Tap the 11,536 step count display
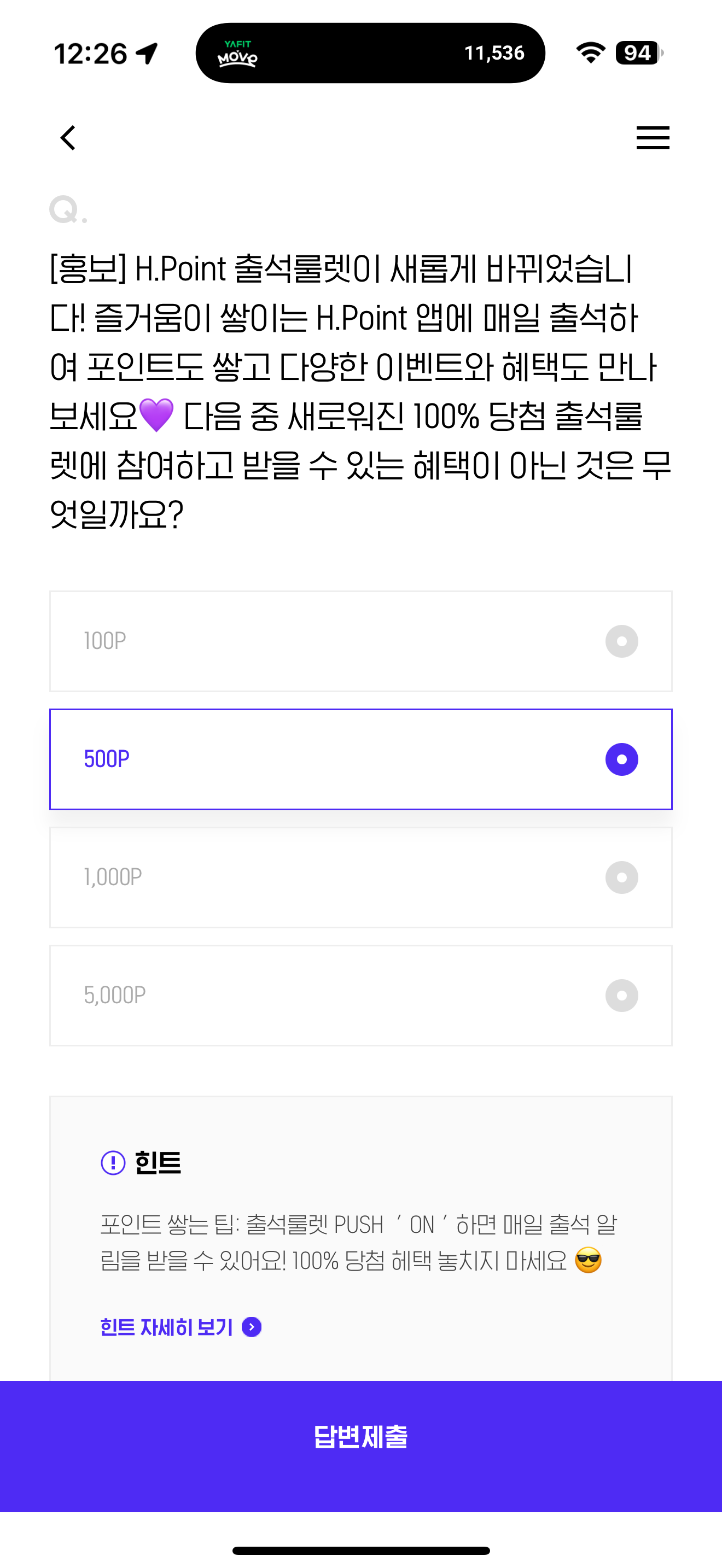This screenshot has height=1568, width=722. coord(494,53)
